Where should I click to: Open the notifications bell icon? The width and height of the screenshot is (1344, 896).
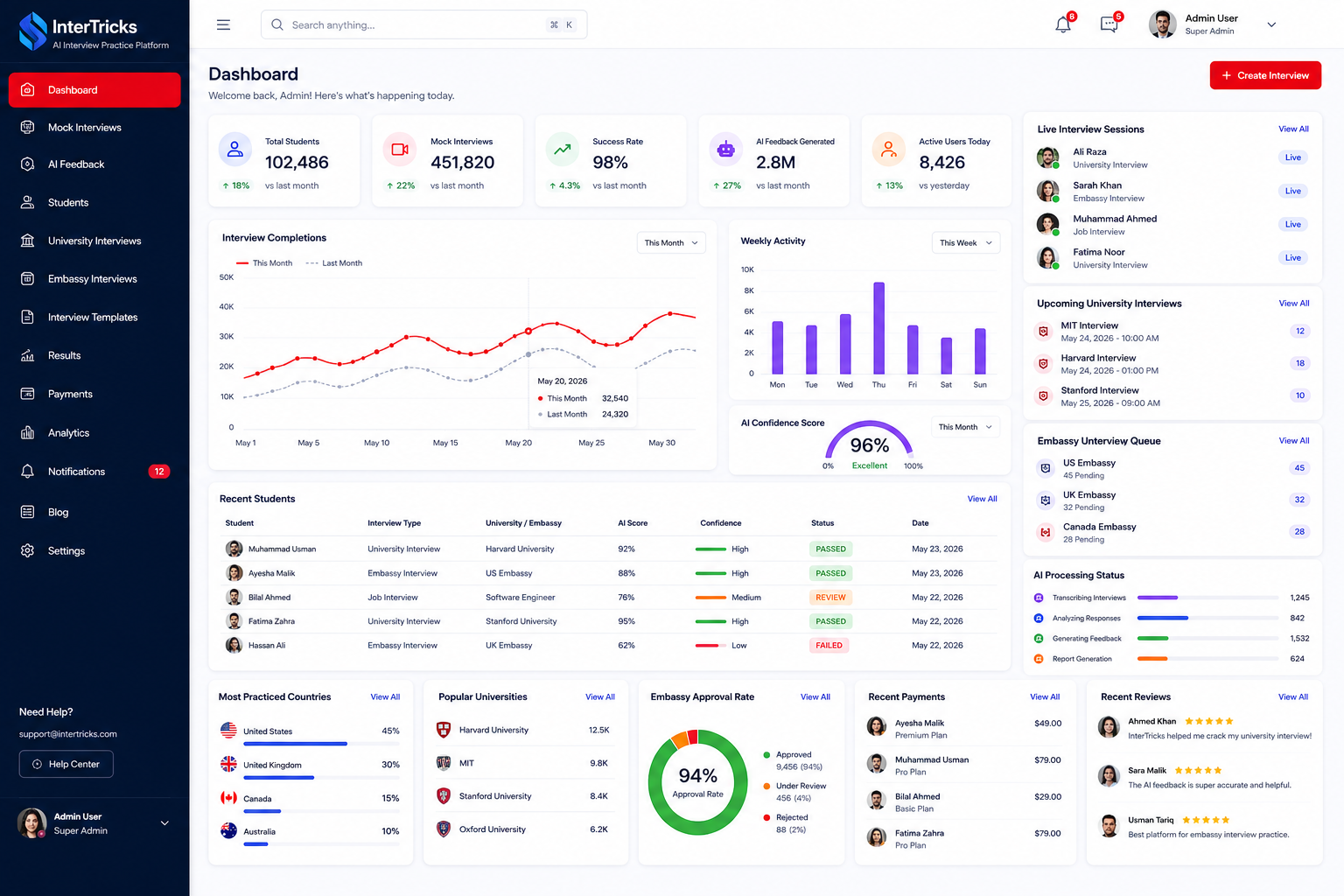click(x=1063, y=24)
